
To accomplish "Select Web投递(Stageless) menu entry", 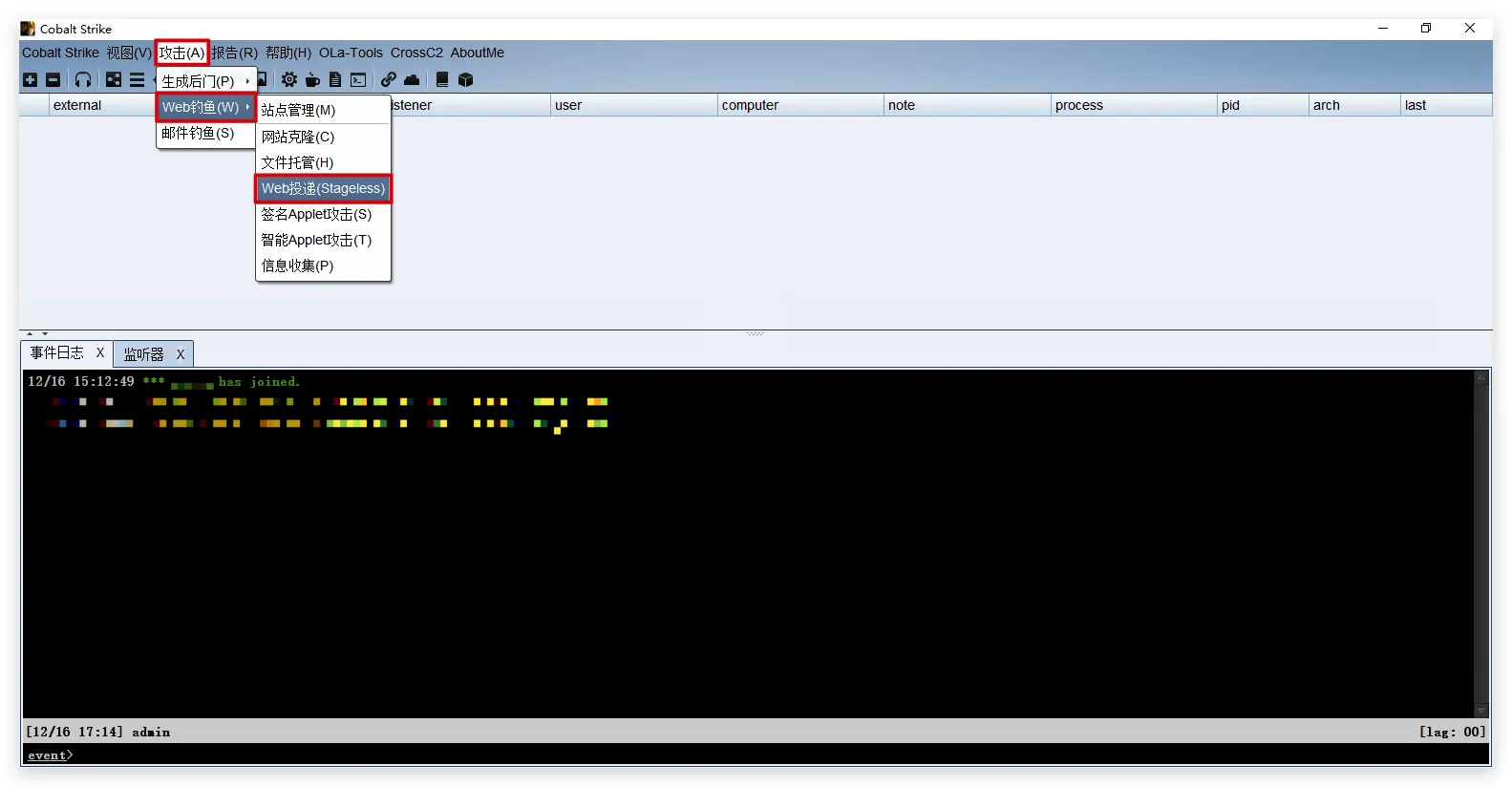I will pyautogui.click(x=323, y=188).
